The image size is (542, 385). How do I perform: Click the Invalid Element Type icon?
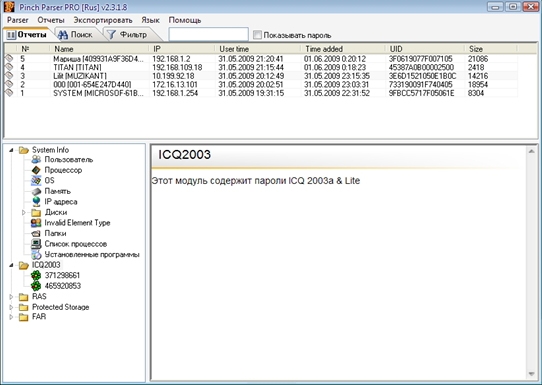click(x=36, y=223)
